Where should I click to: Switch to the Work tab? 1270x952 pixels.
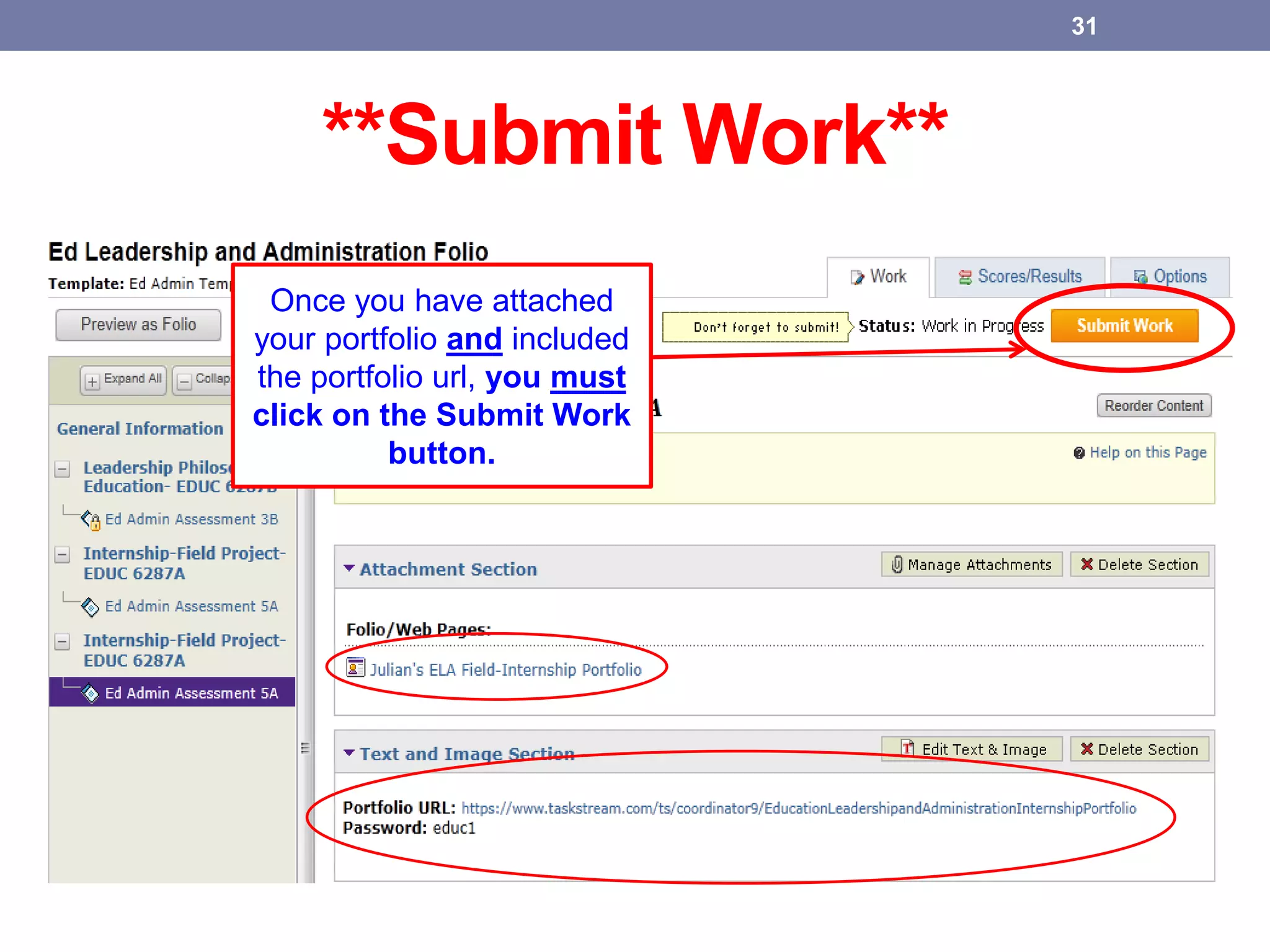[x=878, y=276]
